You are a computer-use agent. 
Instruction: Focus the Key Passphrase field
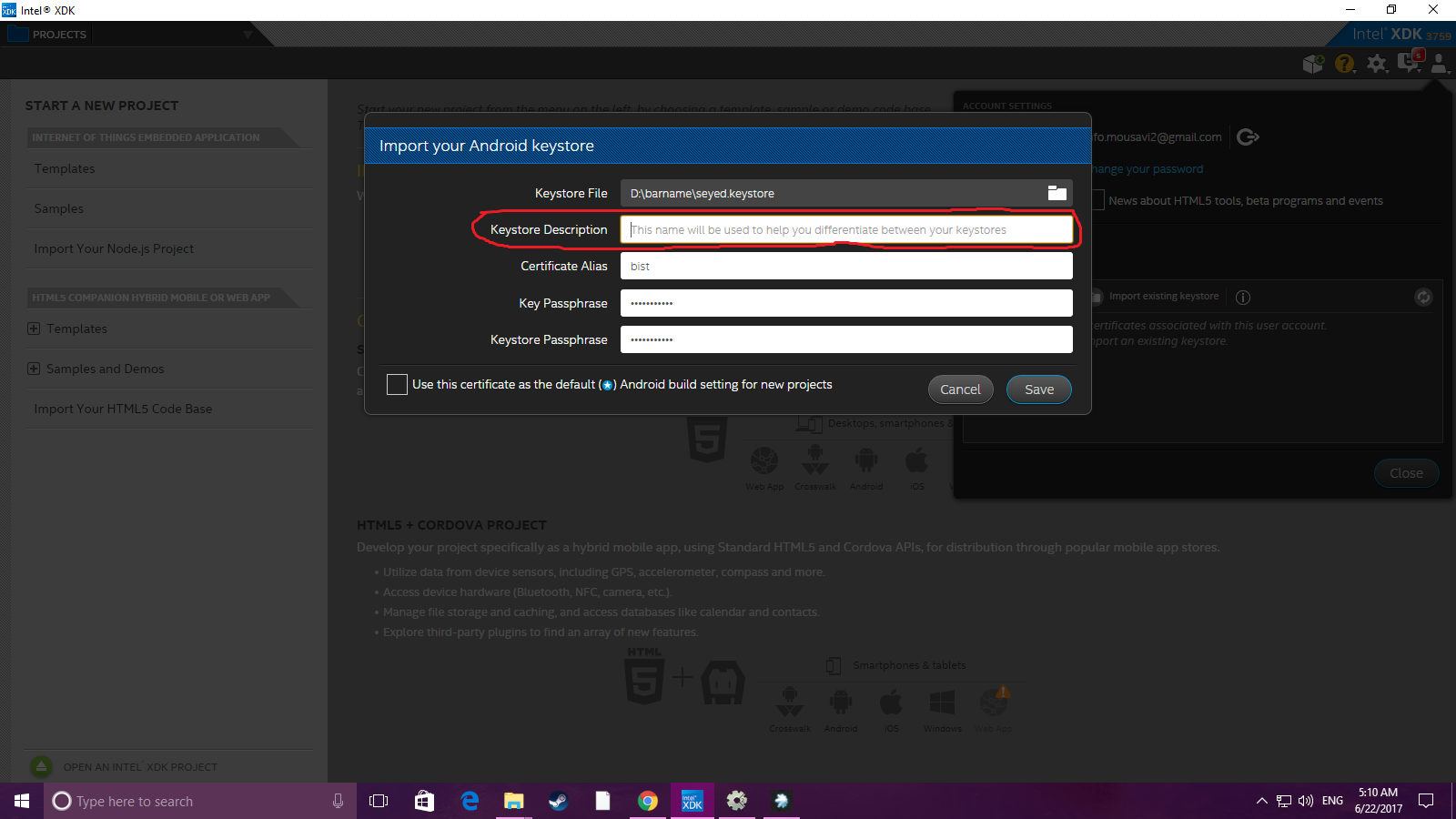pyautogui.click(x=846, y=303)
